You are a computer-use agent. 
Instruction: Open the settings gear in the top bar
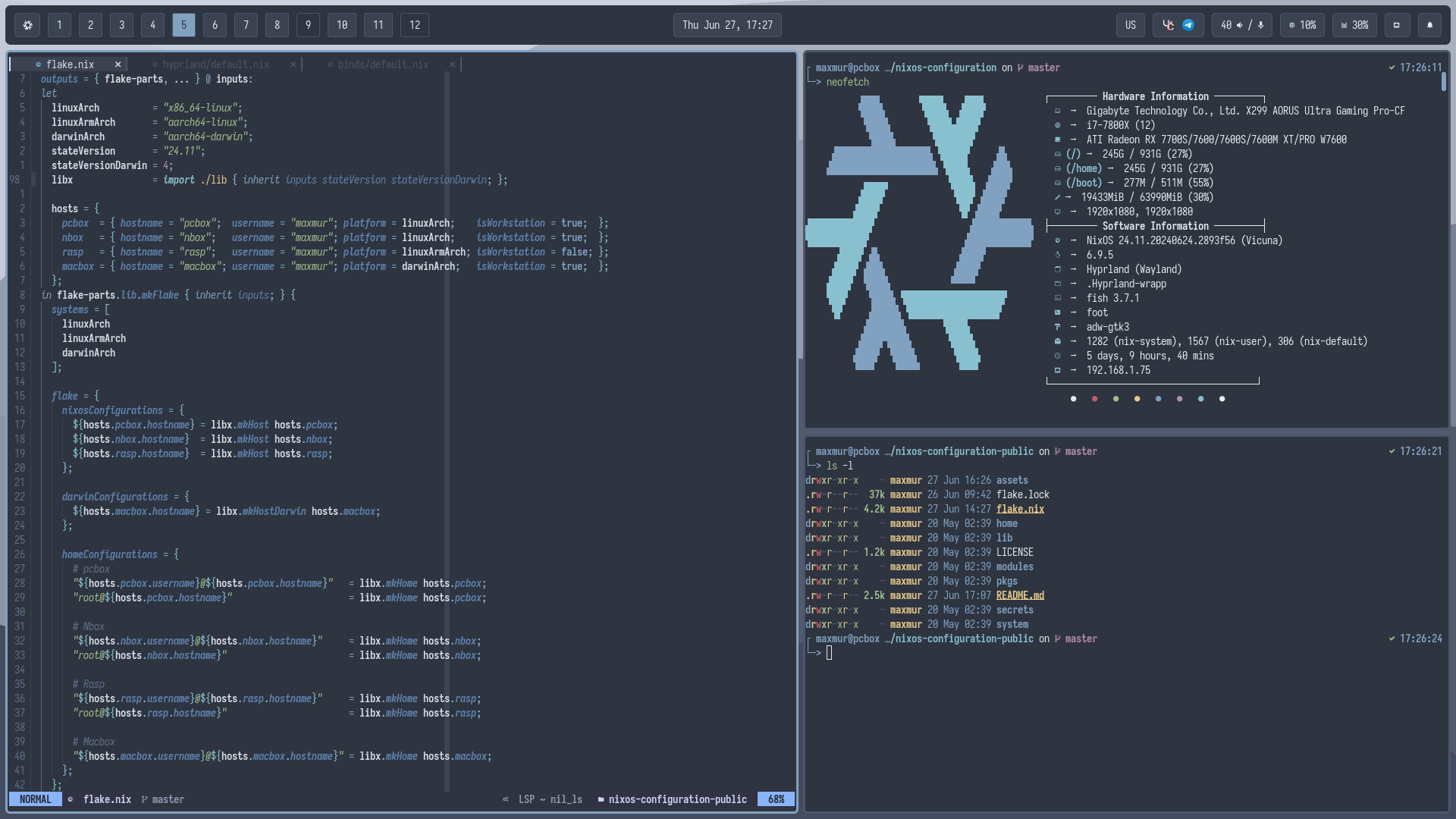pos(27,25)
